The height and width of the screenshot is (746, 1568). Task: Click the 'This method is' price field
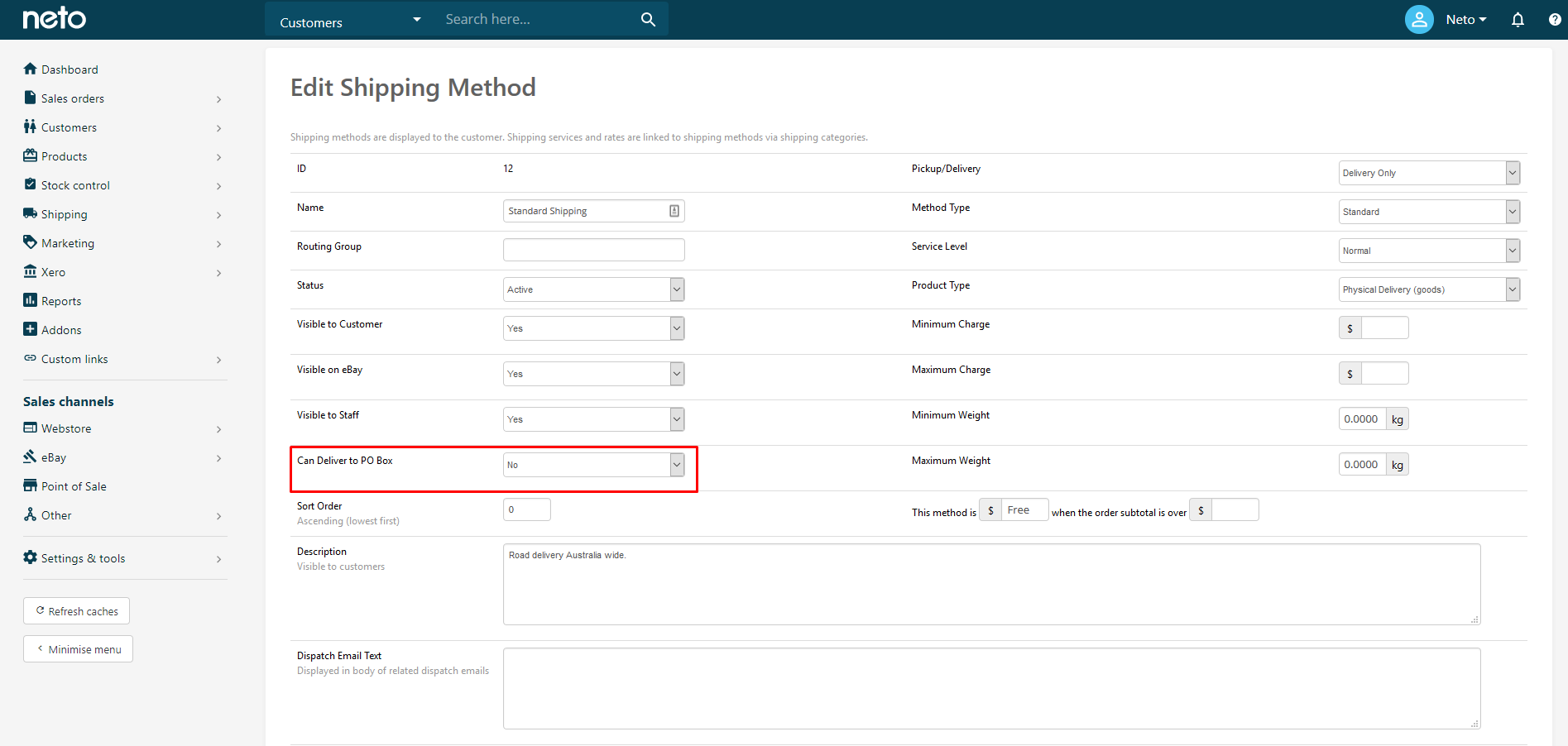point(1024,510)
